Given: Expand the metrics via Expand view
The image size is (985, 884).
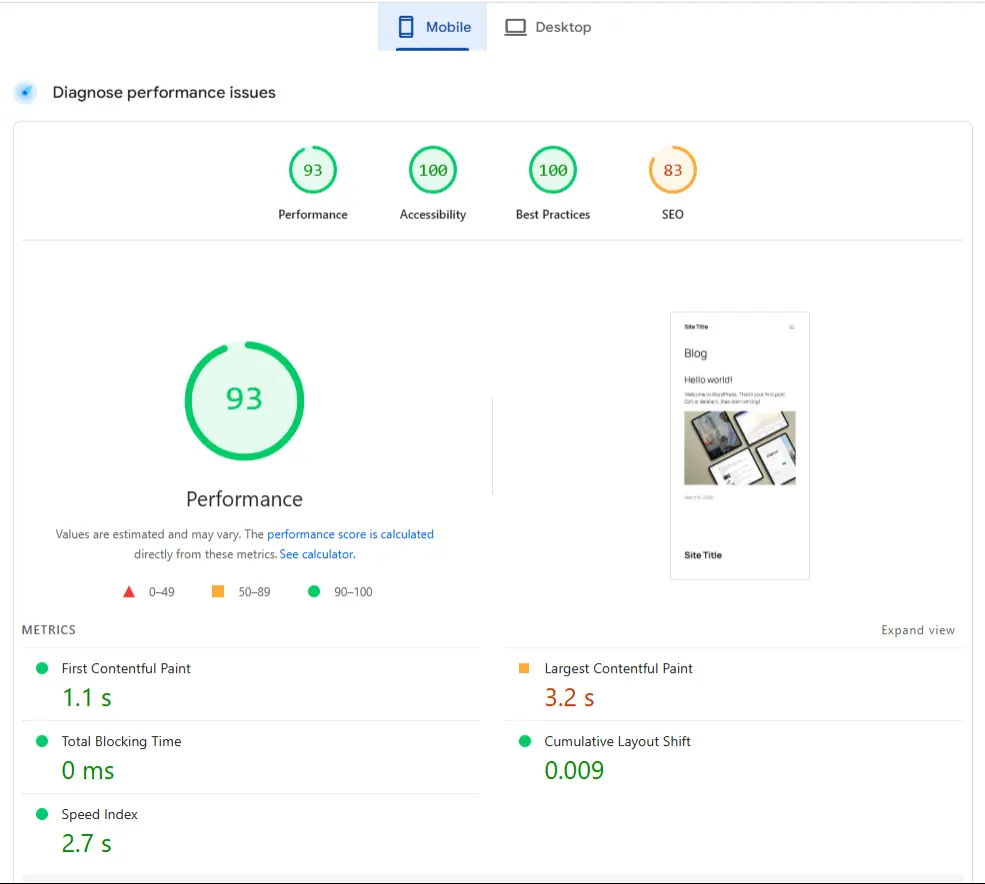Looking at the screenshot, I should point(917,630).
